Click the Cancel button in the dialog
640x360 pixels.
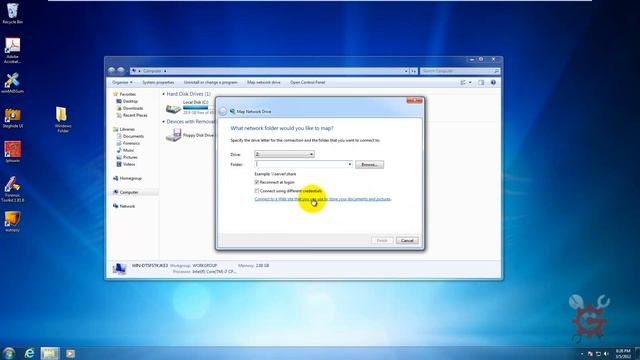coord(407,240)
